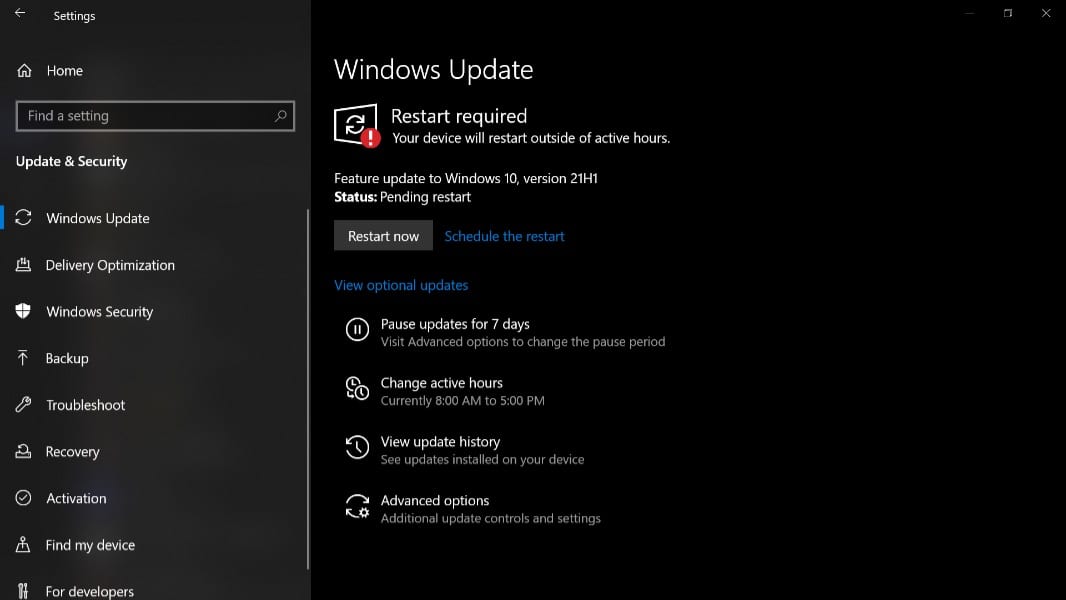The height and width of the screenshot is (600, 1066).
Task: Click the Windows Security shield icon
Action: 23,311
